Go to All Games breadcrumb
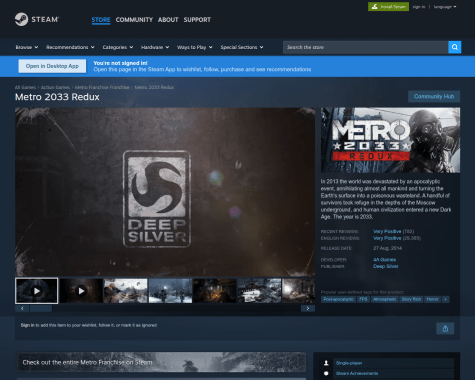The image size is (475, 380). [x=25, y=87]
